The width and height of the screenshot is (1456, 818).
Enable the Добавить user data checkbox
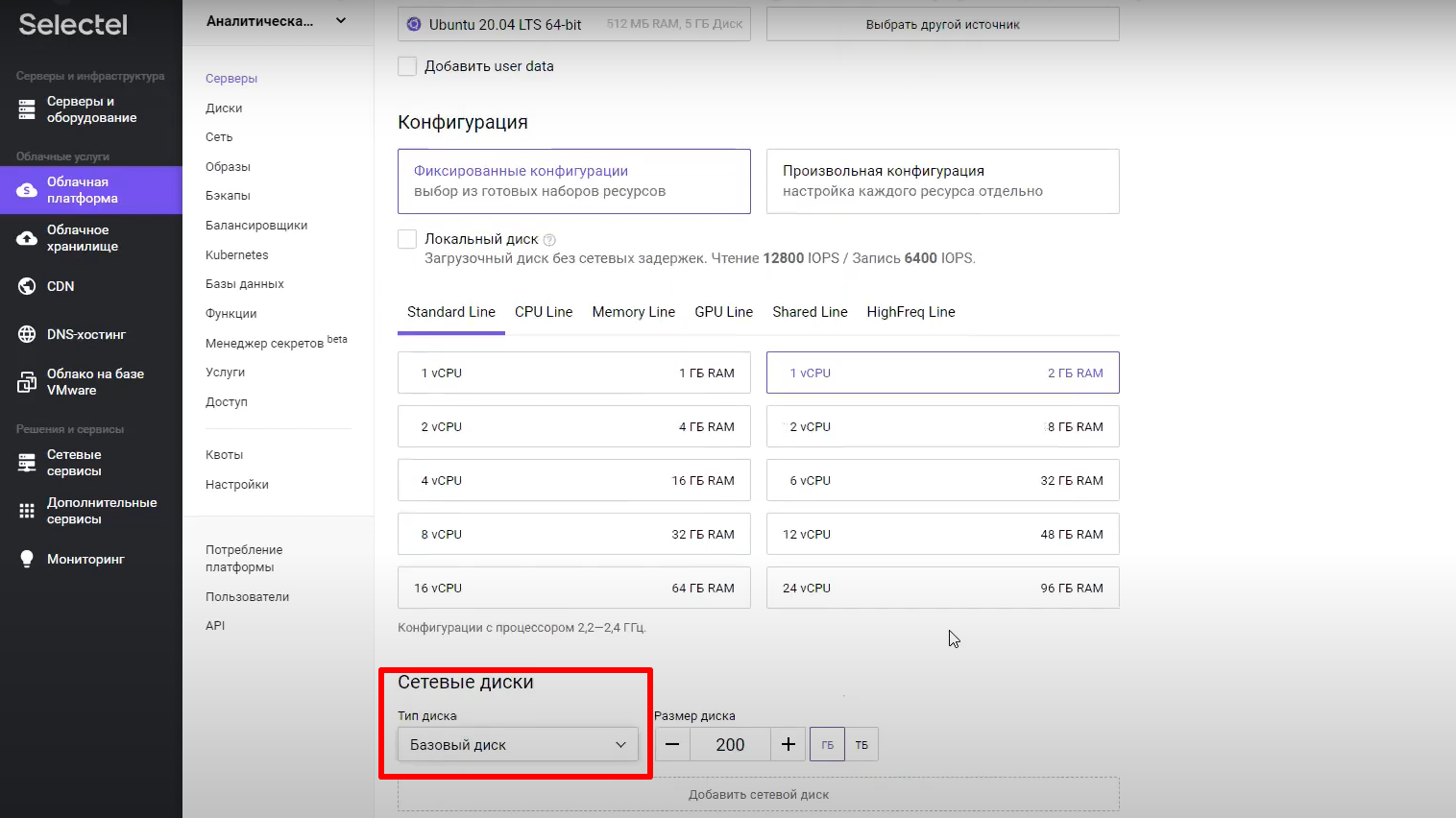(407, 66)
